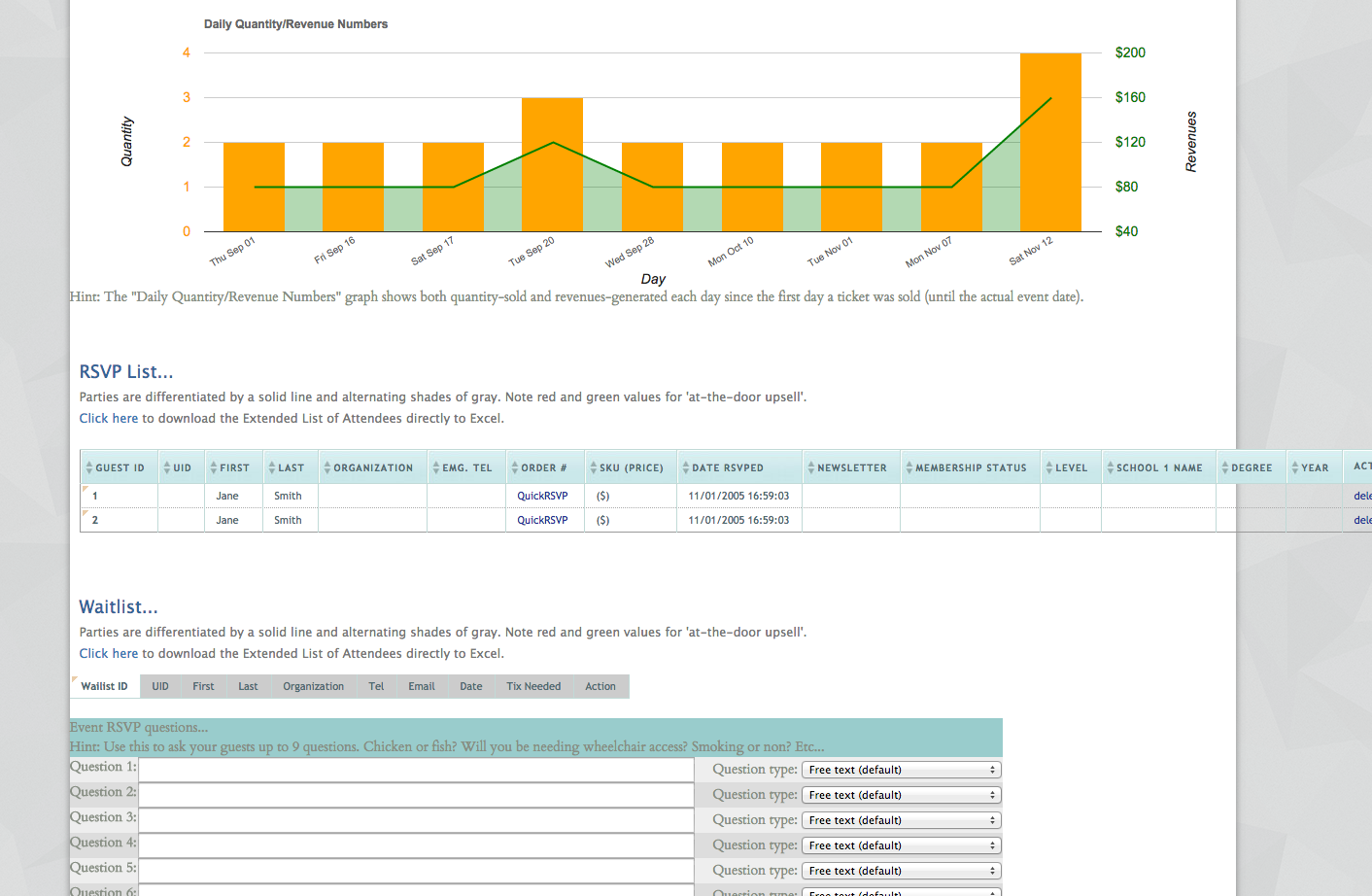Screen dimensions: 1372x896
Task: Open Question 5 type dropdown
Action: tap(901, 871)
